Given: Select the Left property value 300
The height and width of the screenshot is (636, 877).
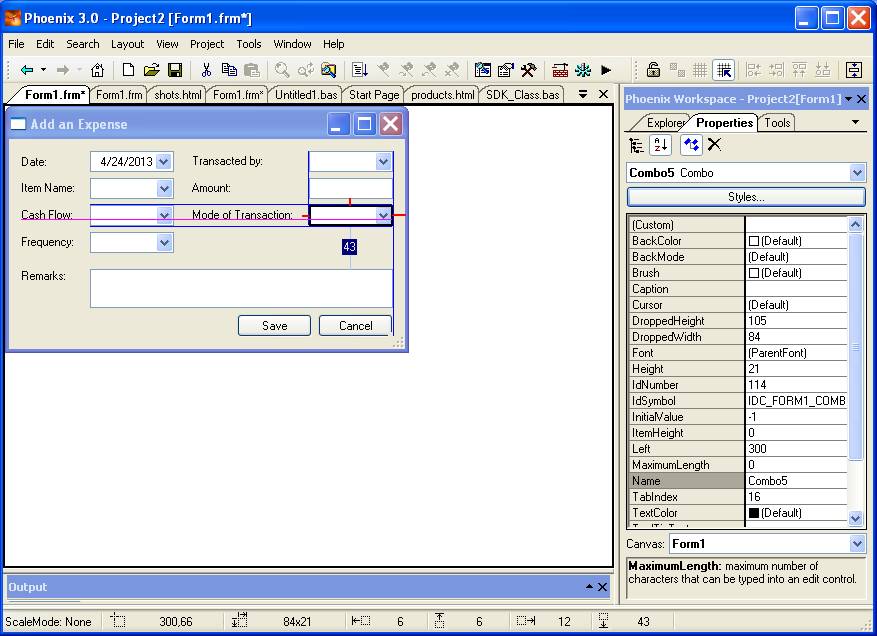Looking at the screenshot, I should (x=796, y=449).
